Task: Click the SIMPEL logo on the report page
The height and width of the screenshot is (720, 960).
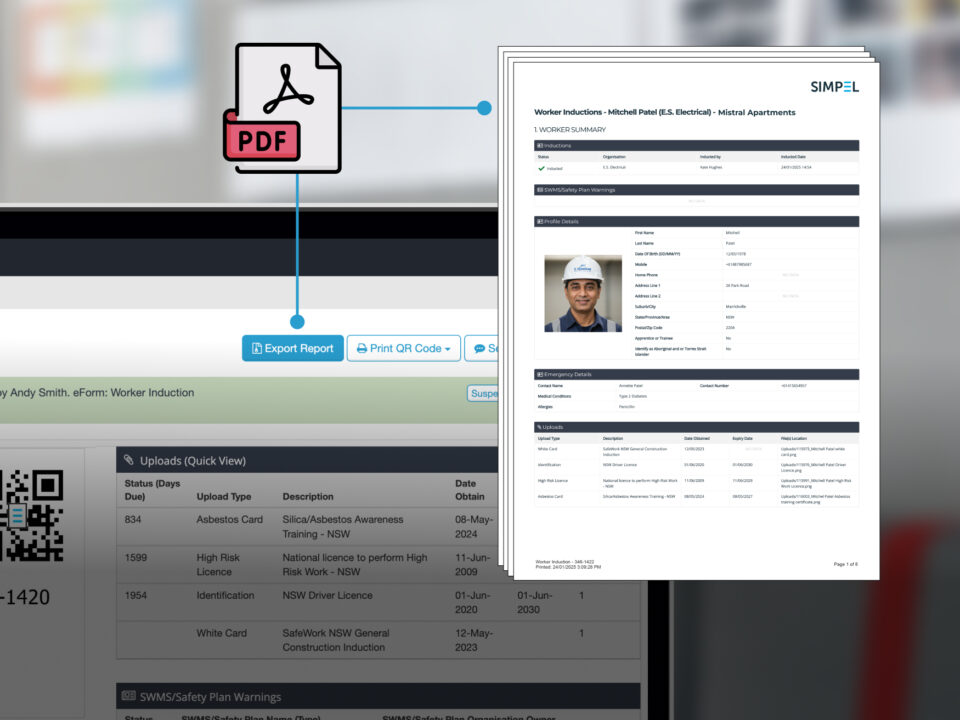Action: (x=834, y=87)
